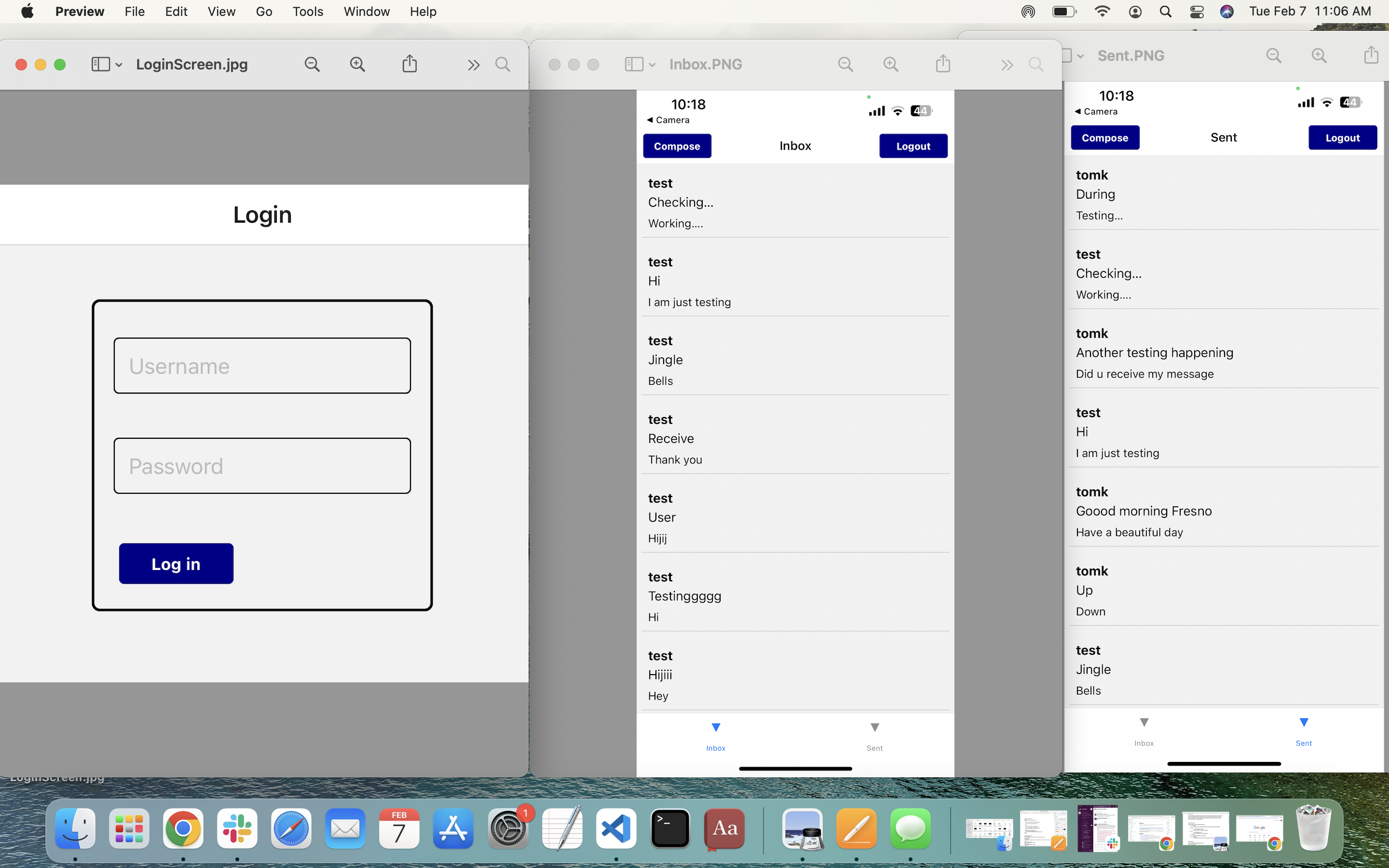The image size is (1389, 868).
Task: Open the View menu
Action: coord(221,12)
